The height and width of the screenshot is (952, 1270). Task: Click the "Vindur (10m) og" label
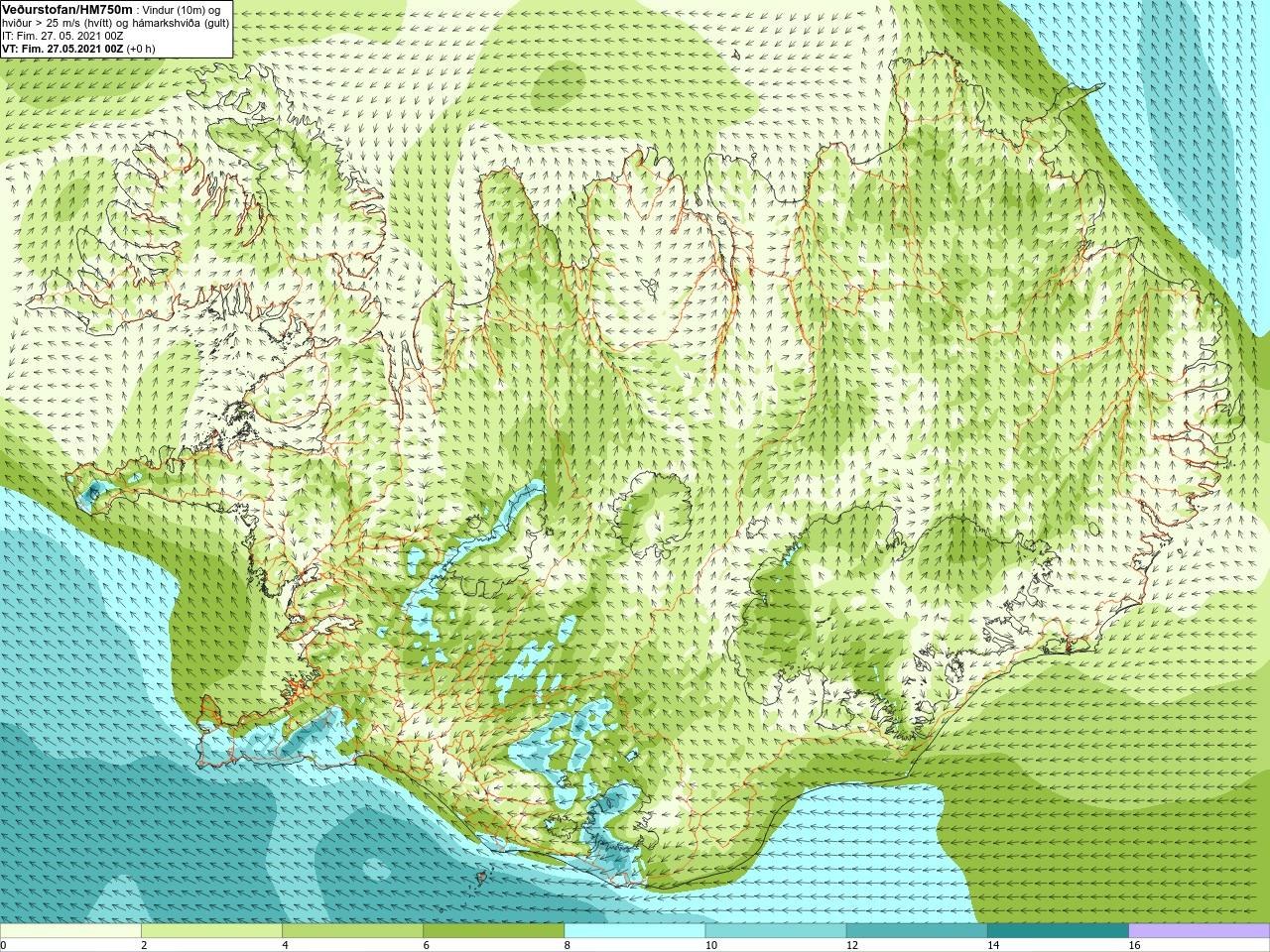click(x=182, y=10)
